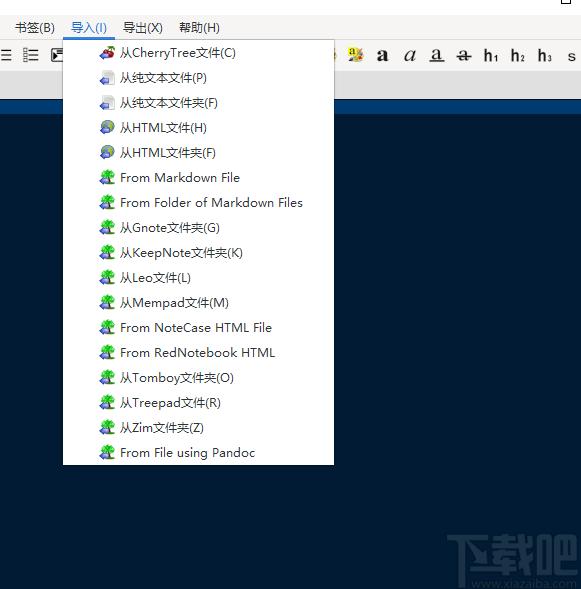Open the 书签(B) bookmarks menu
581x589 pixels.
tap(35, 28)
